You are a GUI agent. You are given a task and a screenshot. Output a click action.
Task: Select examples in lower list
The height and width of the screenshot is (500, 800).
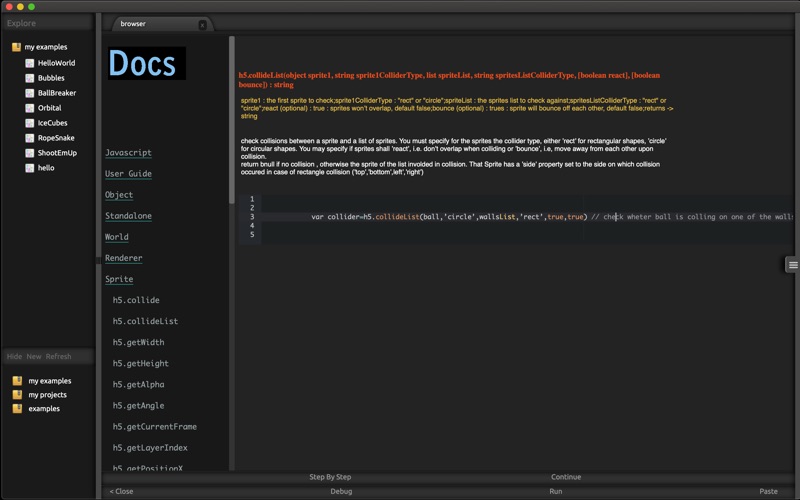tap(44, 409)
